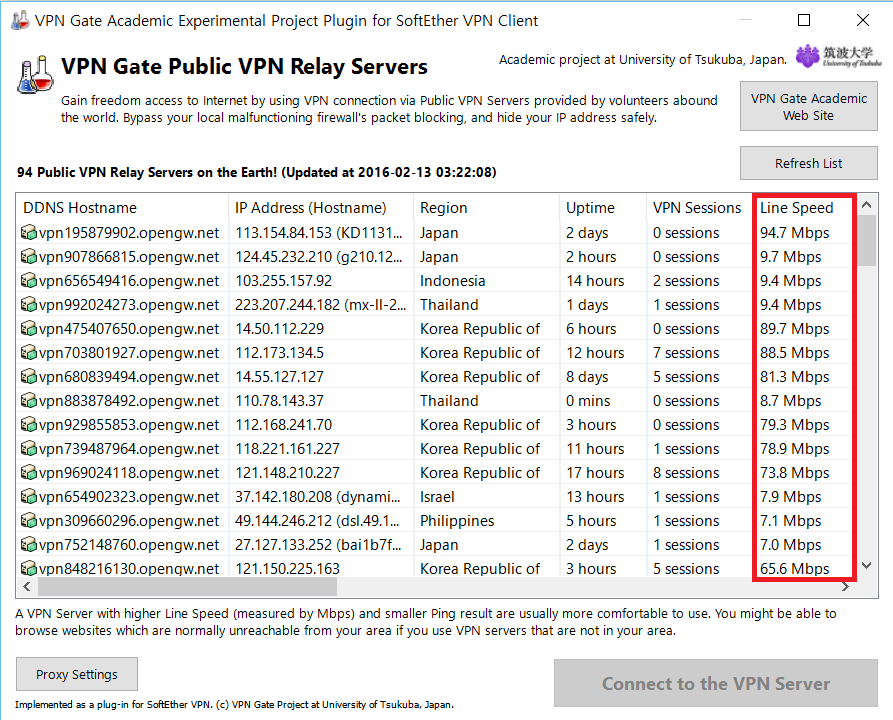Click title bar application icon

(x=20, y=21)
